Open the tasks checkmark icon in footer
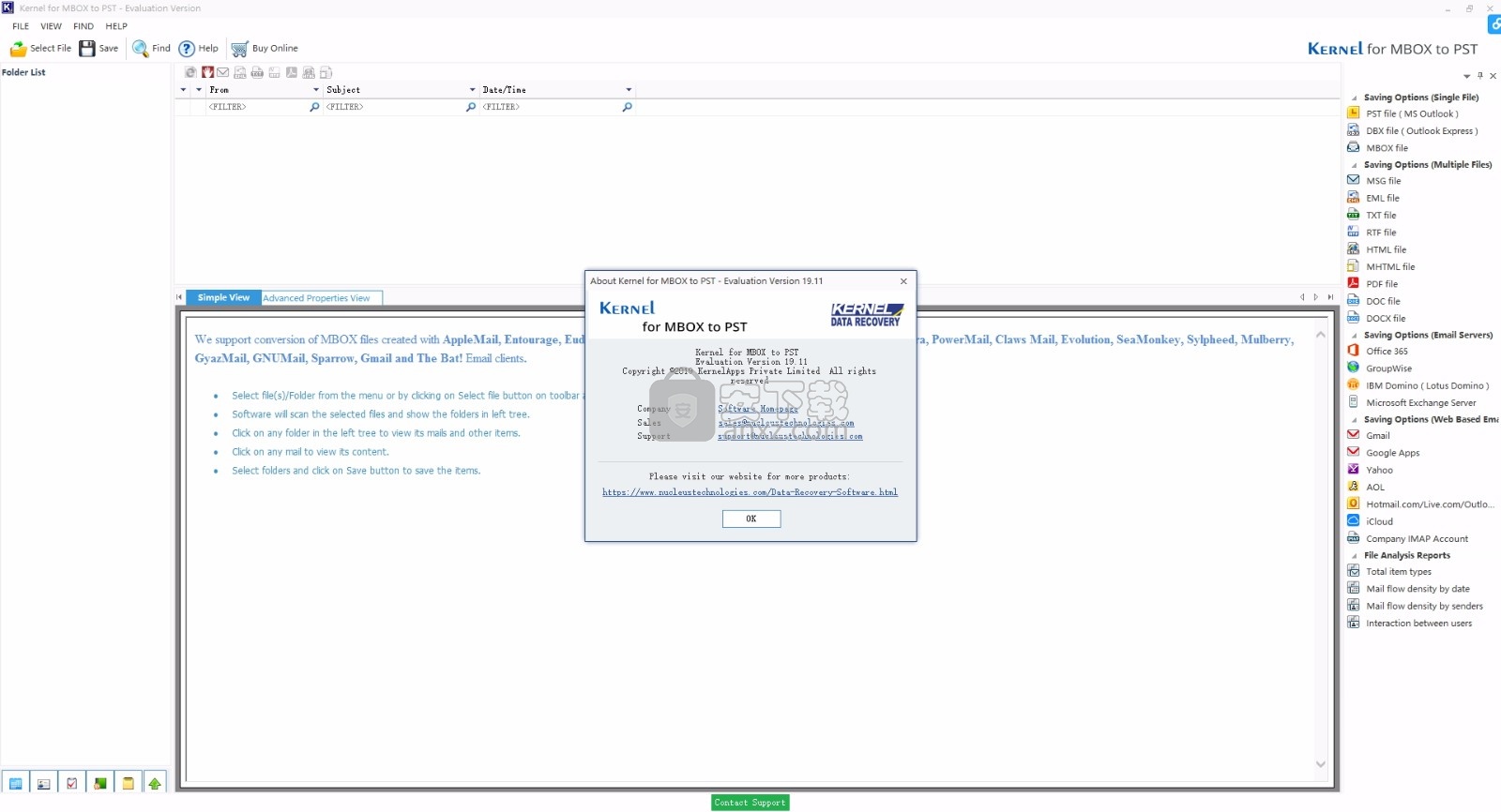The image size is (1501, 812). point(72,784)
